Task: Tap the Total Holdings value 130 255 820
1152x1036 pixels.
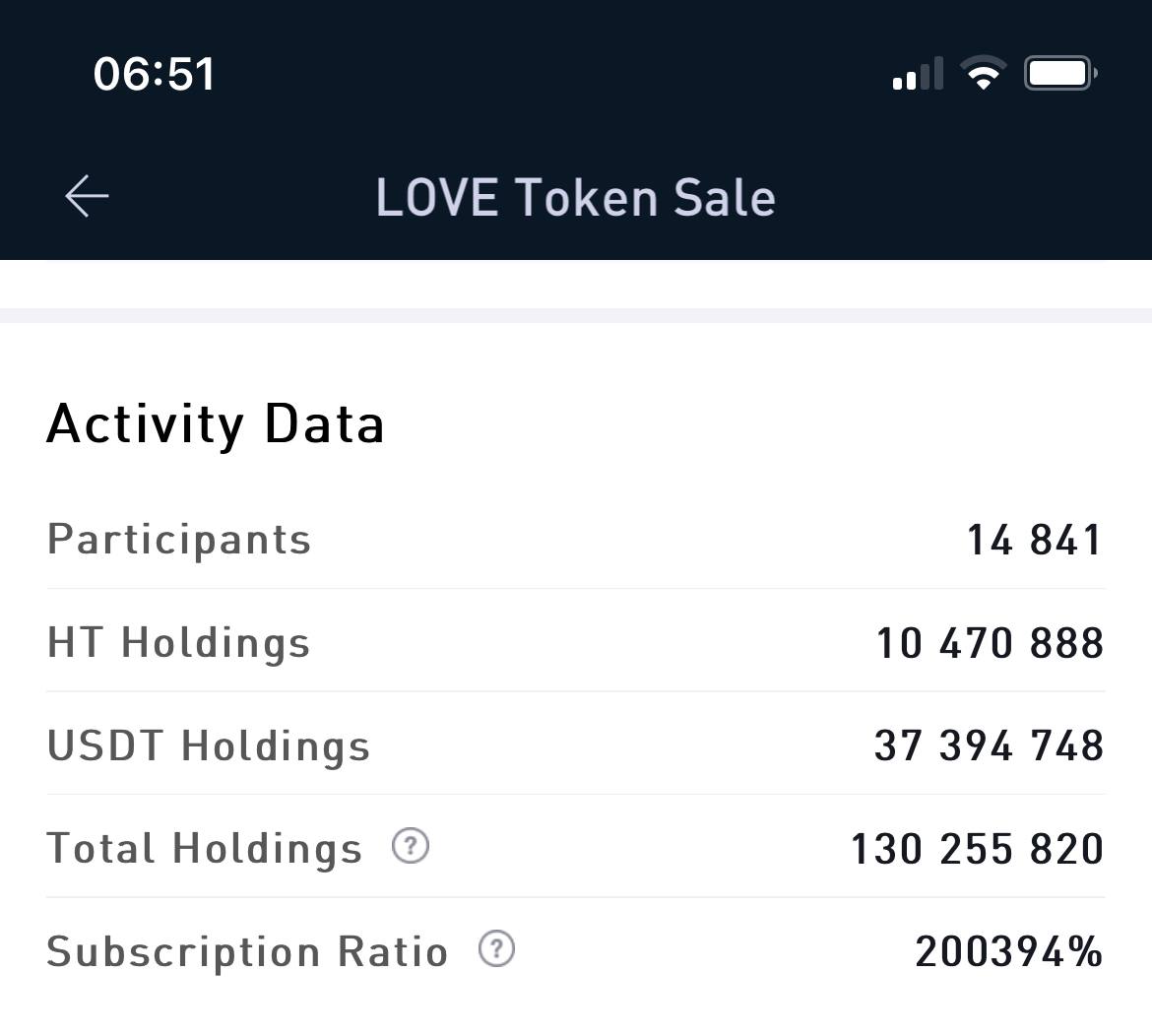Action: tap(977, 849)
